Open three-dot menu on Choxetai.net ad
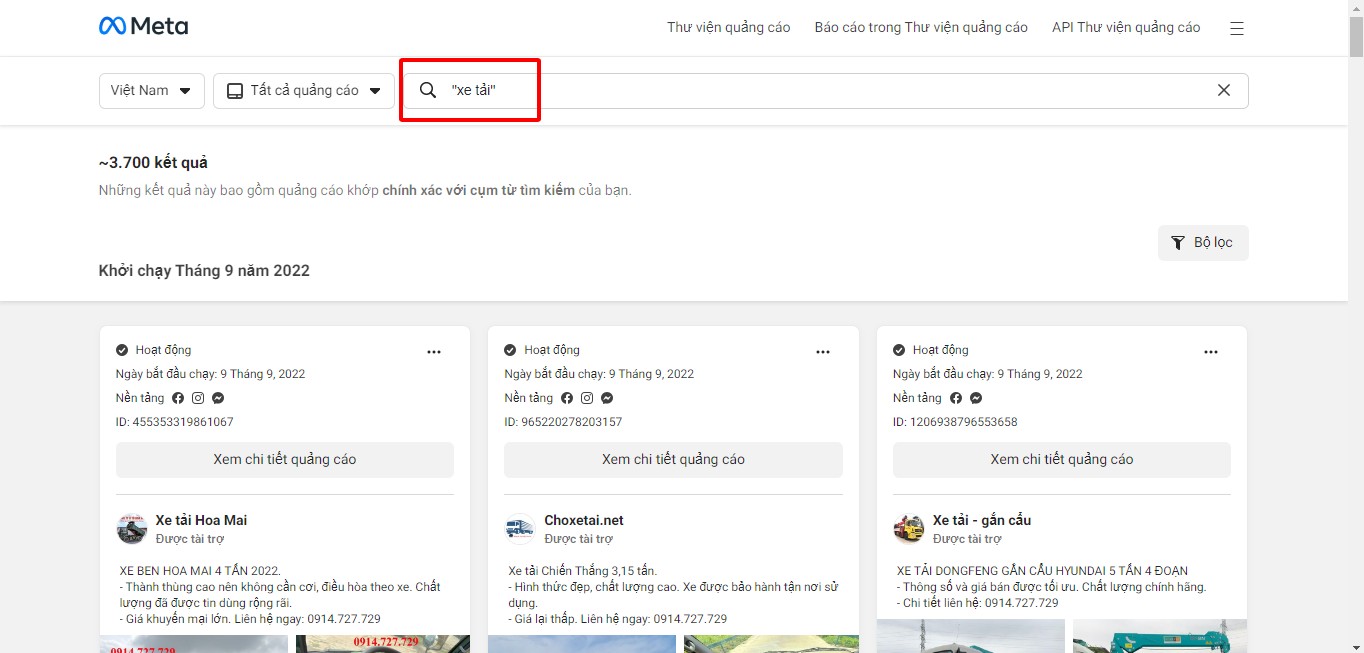The height and width of the screenshot is (653, 1364). point(823,352)
